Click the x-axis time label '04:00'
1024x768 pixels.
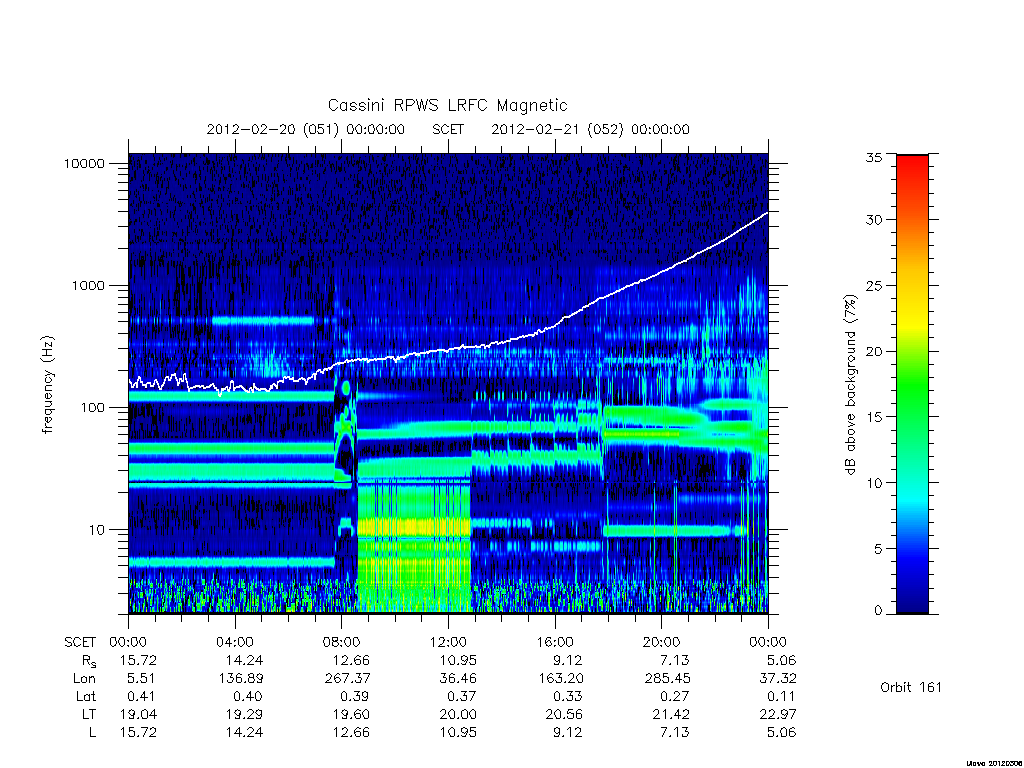click(x=235, y=643)
